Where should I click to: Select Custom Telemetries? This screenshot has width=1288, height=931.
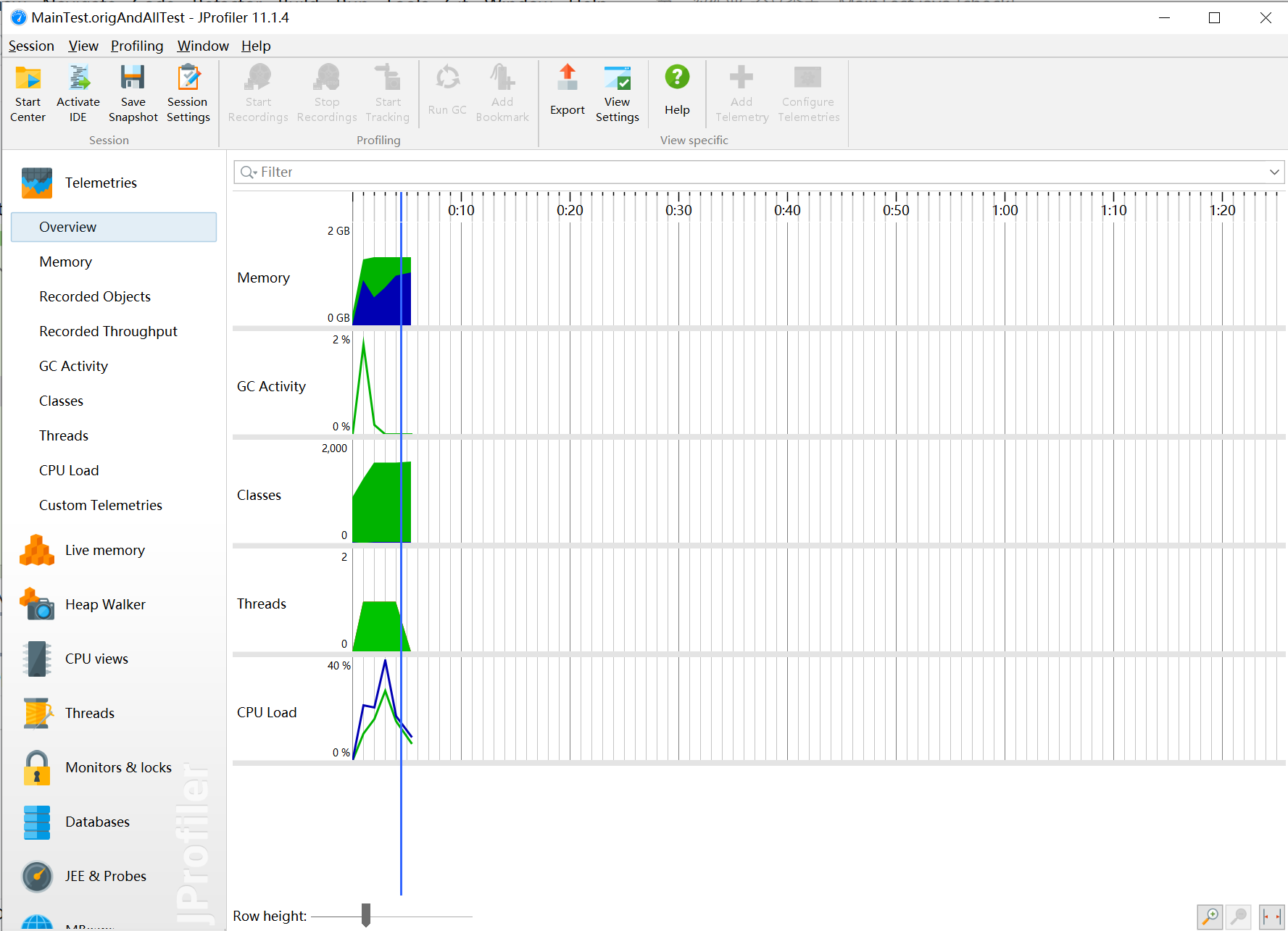[x=101, y=505]
